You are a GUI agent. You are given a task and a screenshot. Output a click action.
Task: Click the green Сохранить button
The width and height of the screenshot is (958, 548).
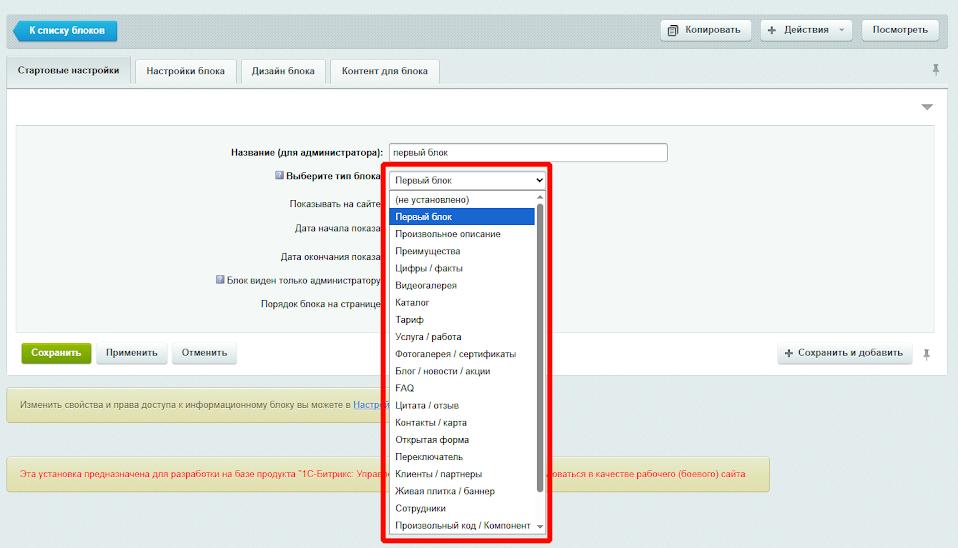tap(56, 353)
